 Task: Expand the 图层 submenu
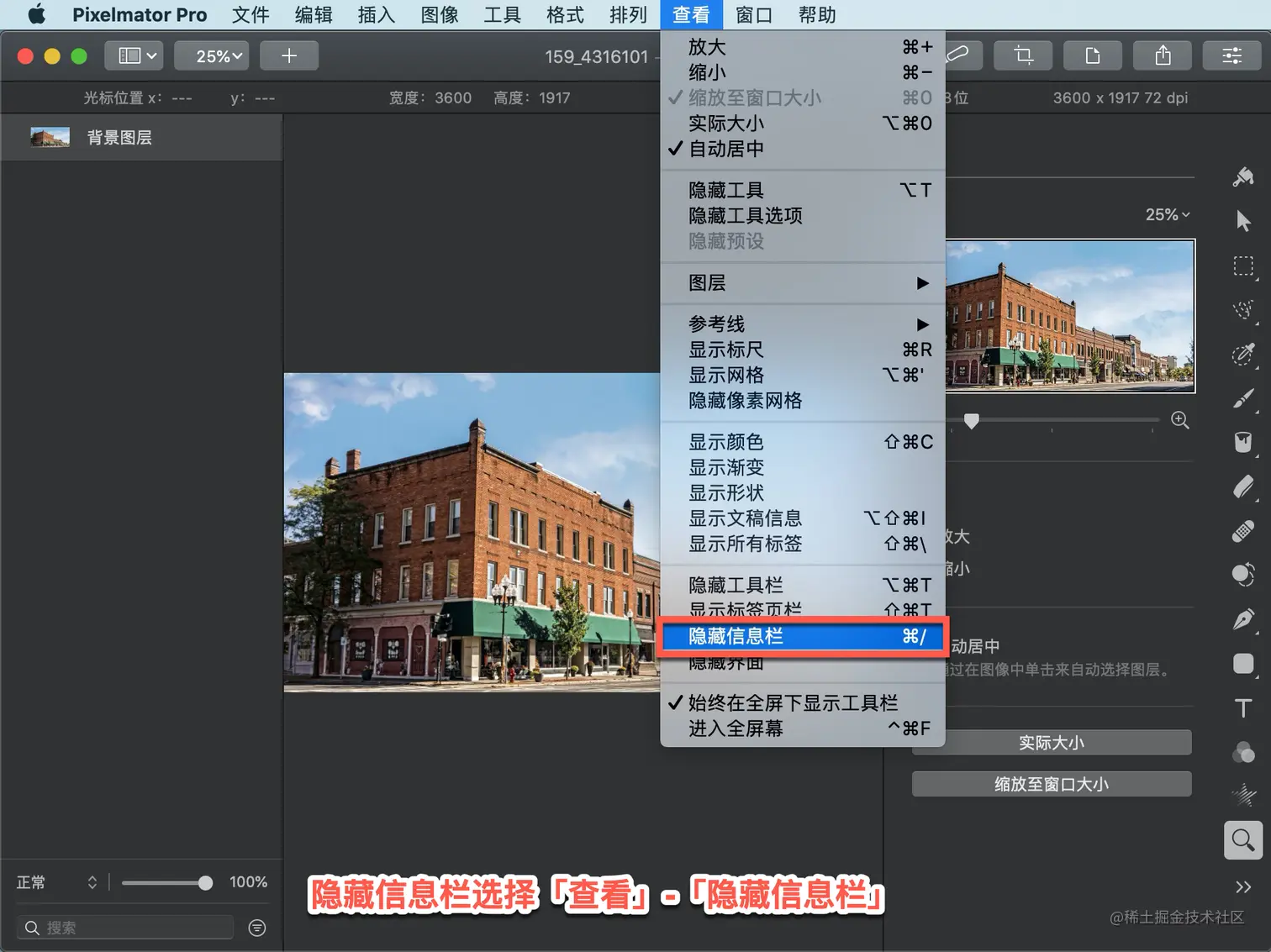(x=803, y=283)
